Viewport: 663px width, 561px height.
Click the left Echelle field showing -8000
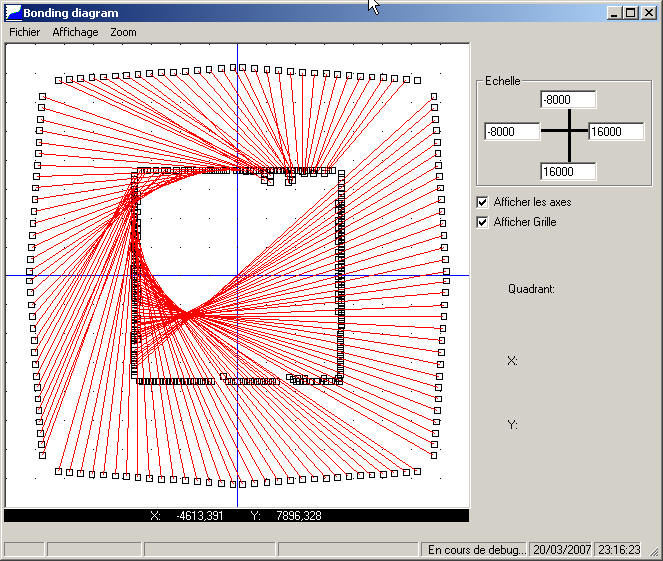click(512, 132)
